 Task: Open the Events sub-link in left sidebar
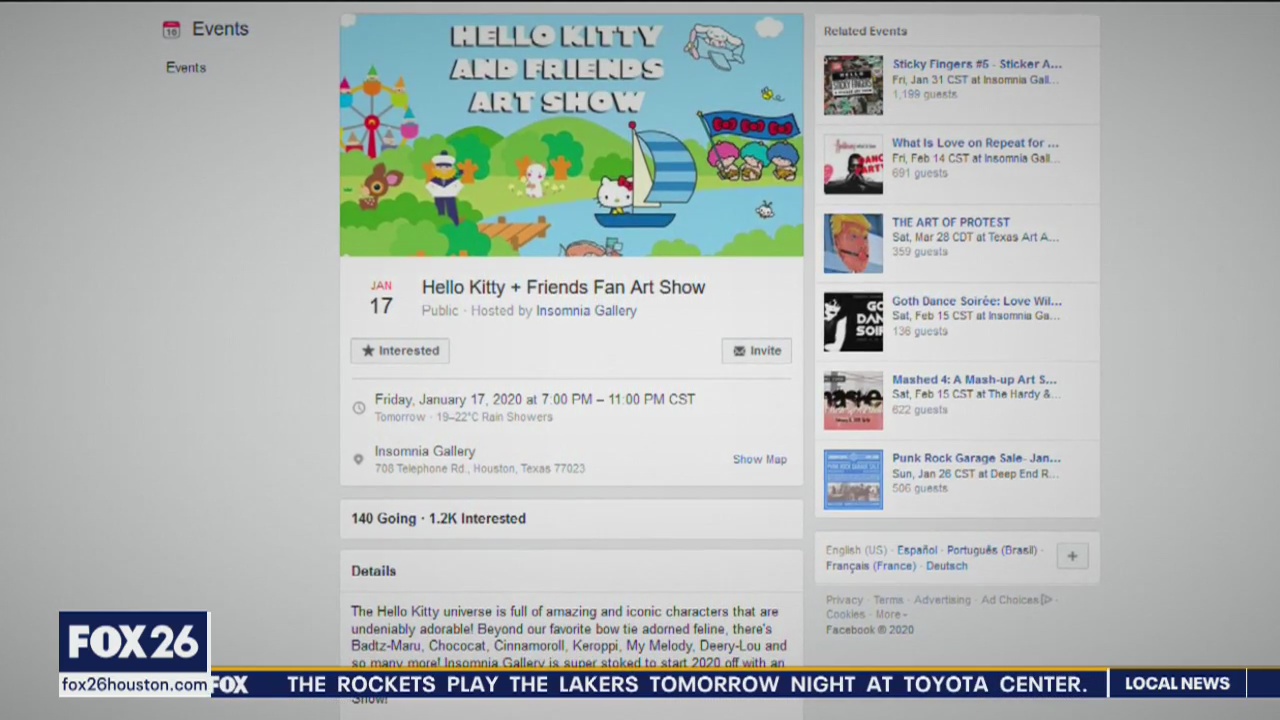pos(186,68)
